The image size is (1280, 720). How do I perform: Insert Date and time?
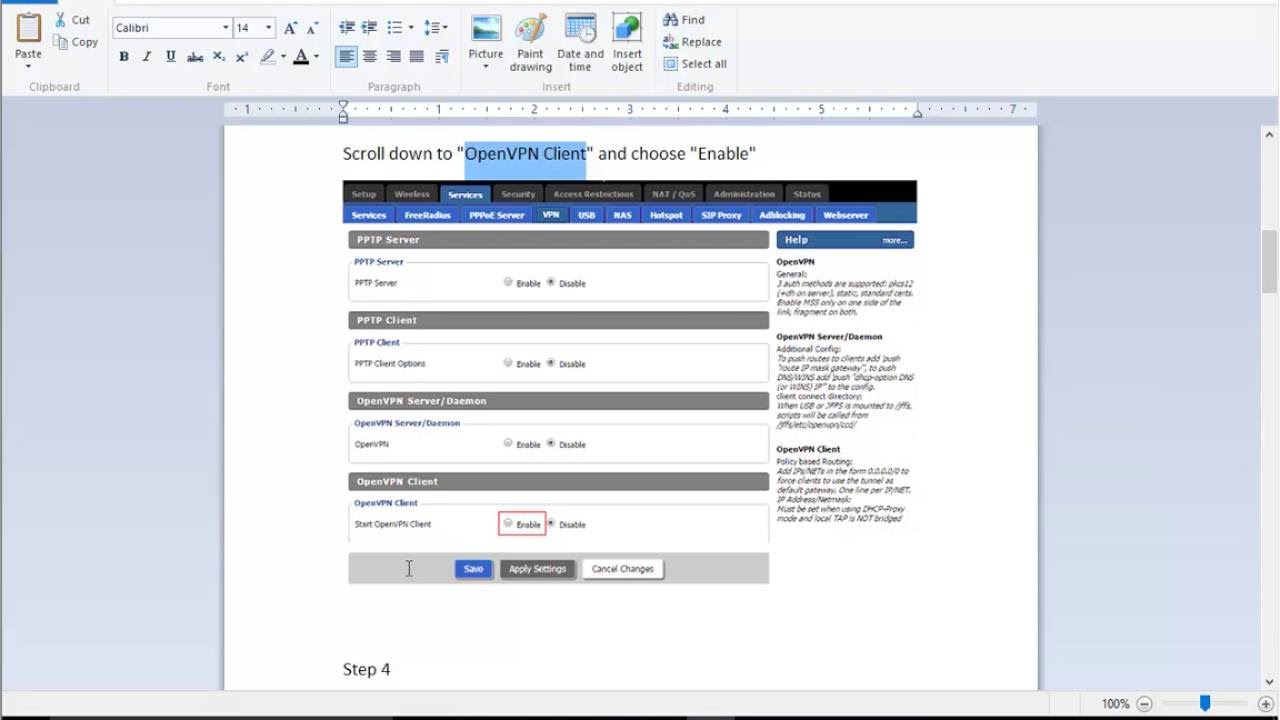(x=580, y=43)
